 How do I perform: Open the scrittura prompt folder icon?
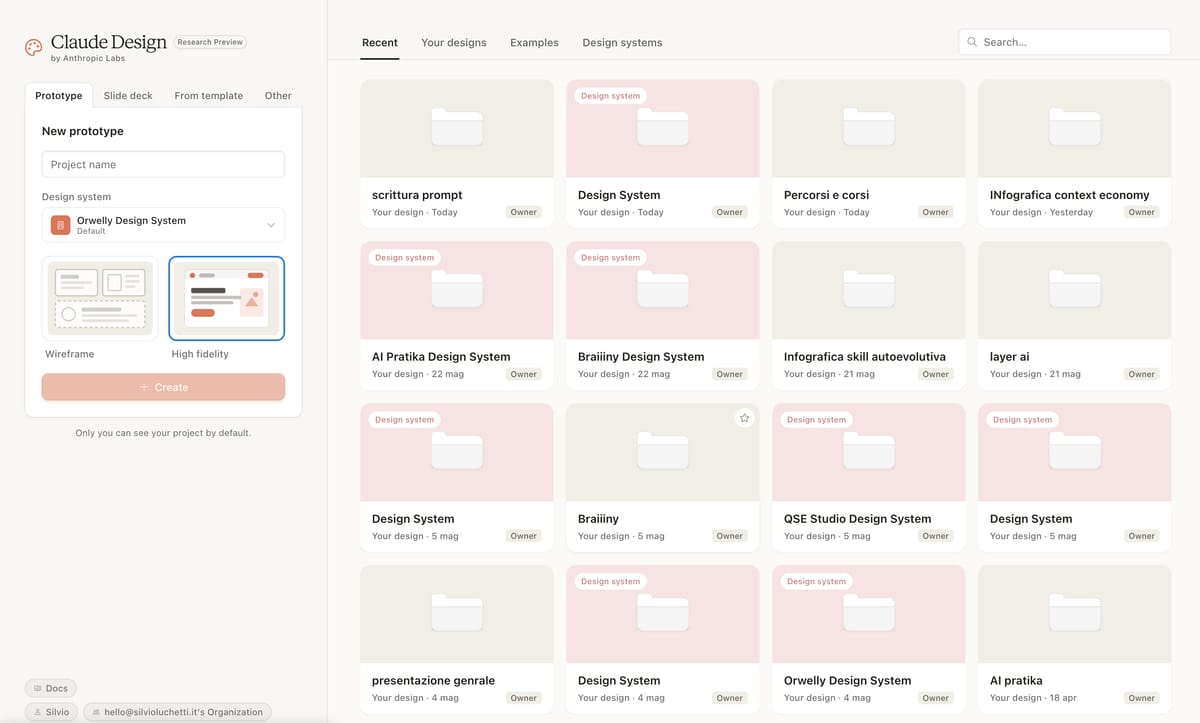pos(457,127)
